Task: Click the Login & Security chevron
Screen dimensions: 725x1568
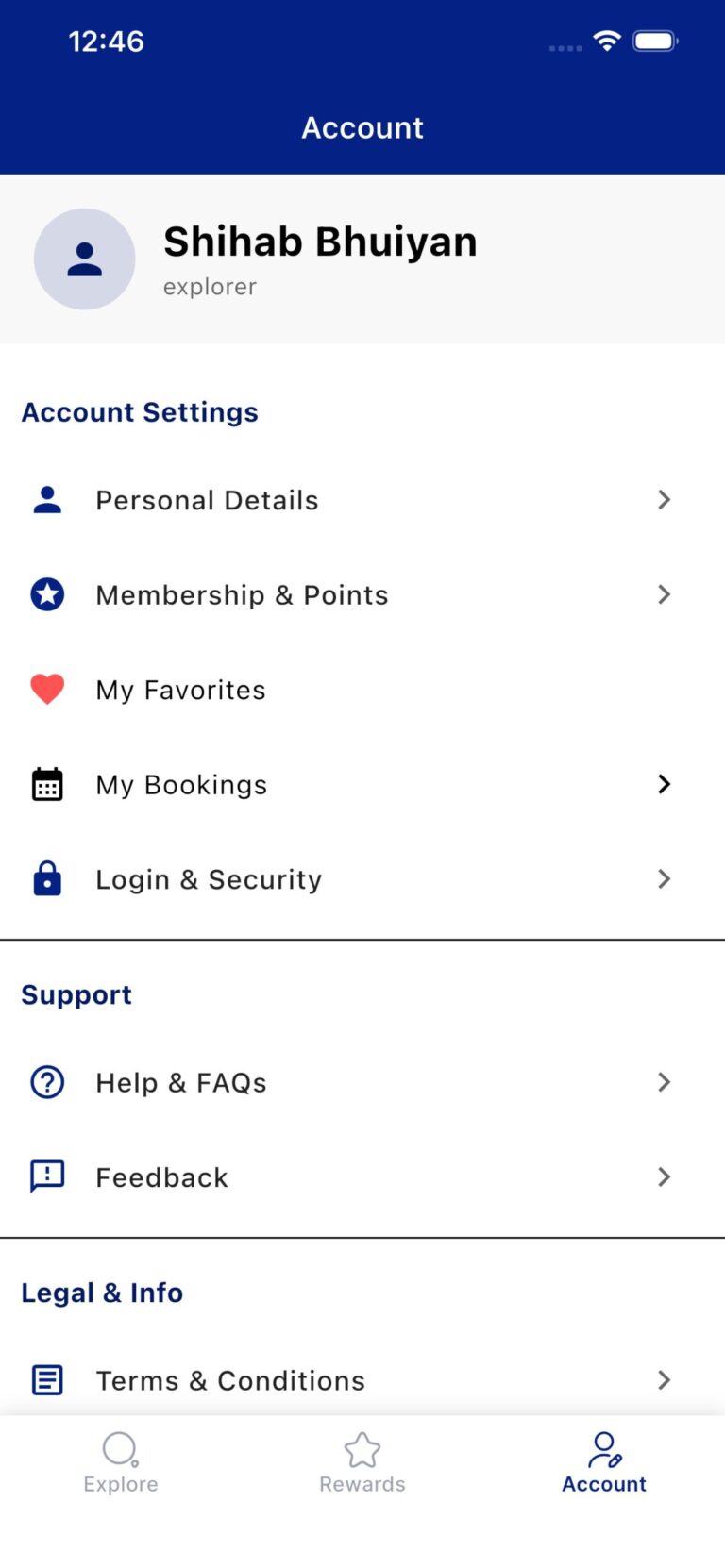Action: pos(664,878)
